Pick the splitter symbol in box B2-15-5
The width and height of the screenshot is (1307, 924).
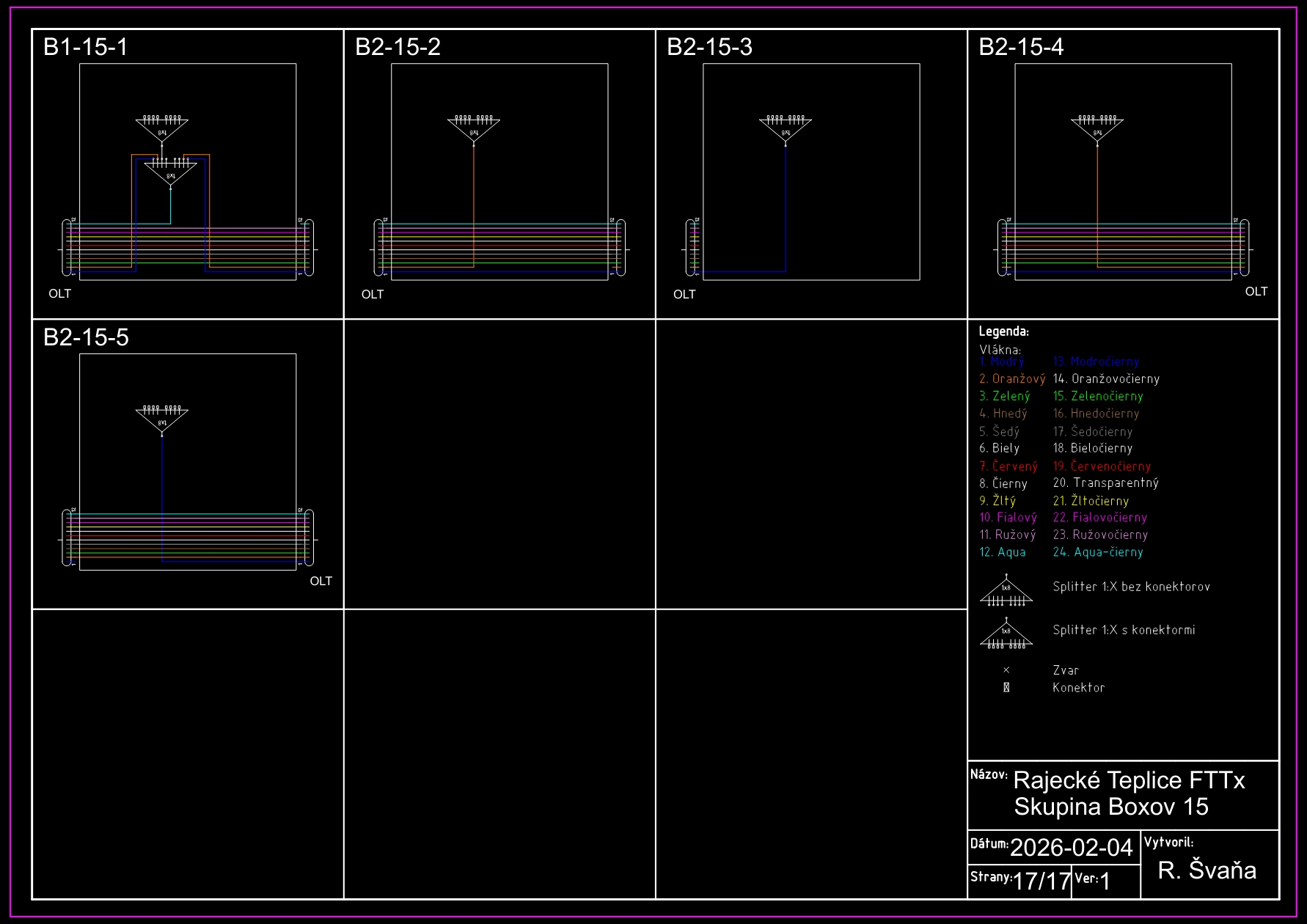pos(162,419)
